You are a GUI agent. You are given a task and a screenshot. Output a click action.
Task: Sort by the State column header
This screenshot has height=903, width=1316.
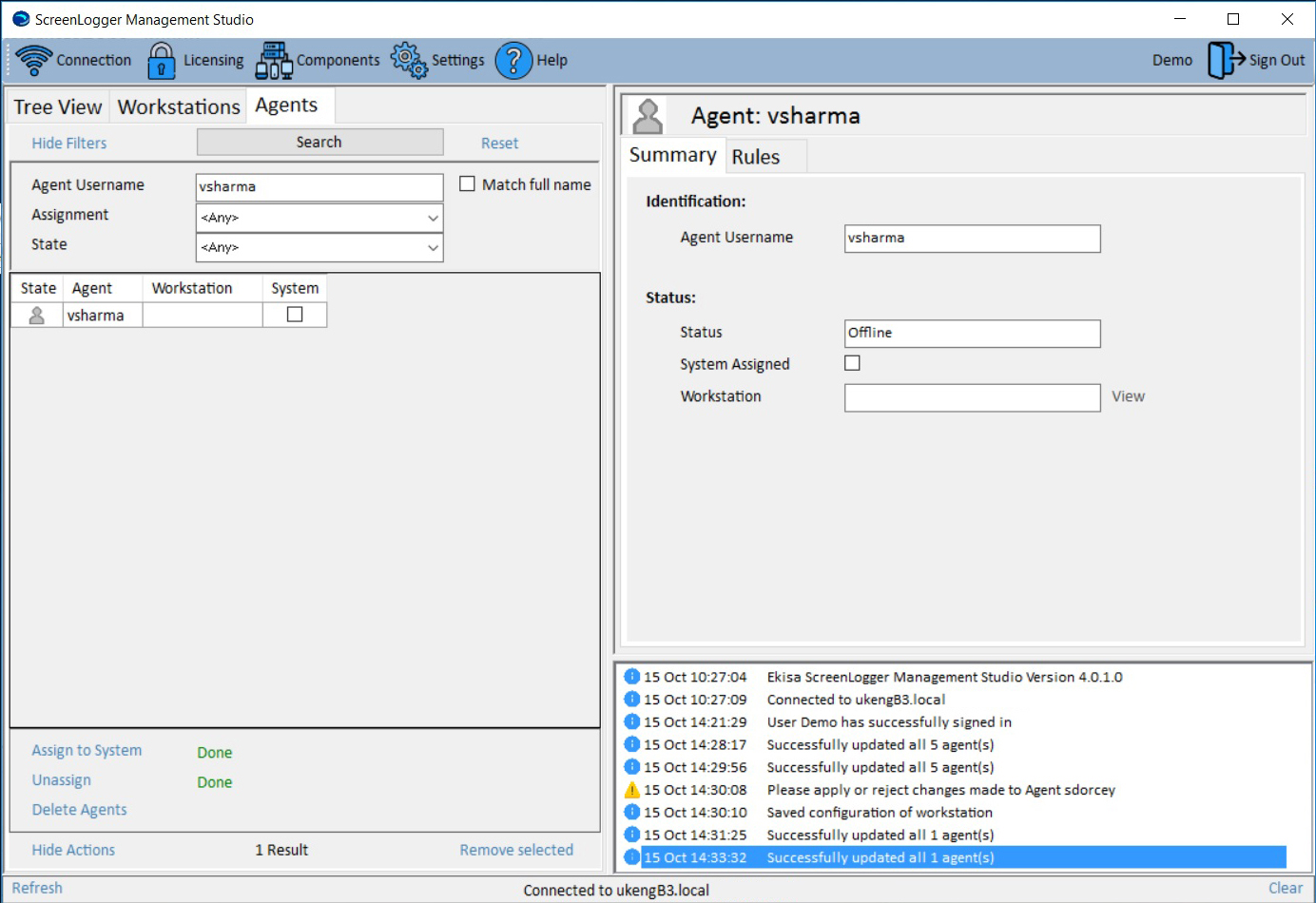click(x=38, y=288)
